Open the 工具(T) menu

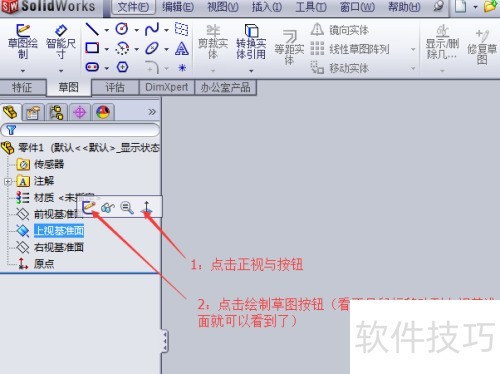click(x=311, y=7)
